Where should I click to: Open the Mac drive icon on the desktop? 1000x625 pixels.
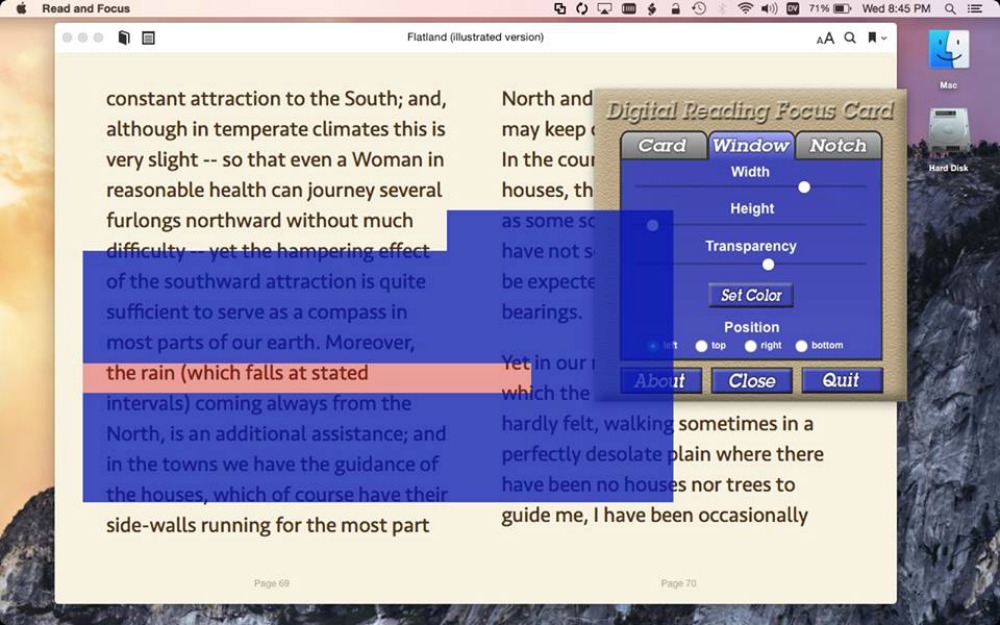pyautogui.click(x=948, y=51)
